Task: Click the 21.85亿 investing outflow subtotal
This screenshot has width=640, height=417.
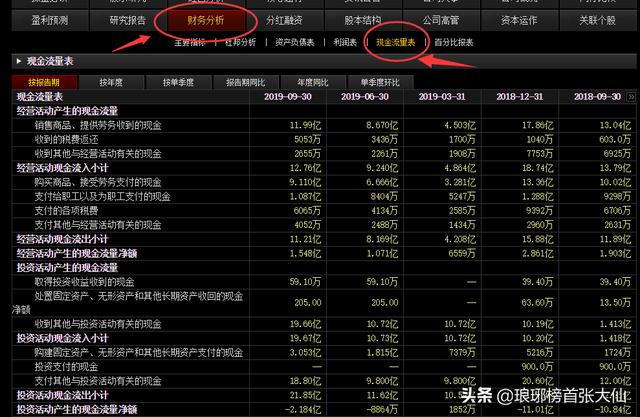Action: pyautogui.click(x=305, y=395)
